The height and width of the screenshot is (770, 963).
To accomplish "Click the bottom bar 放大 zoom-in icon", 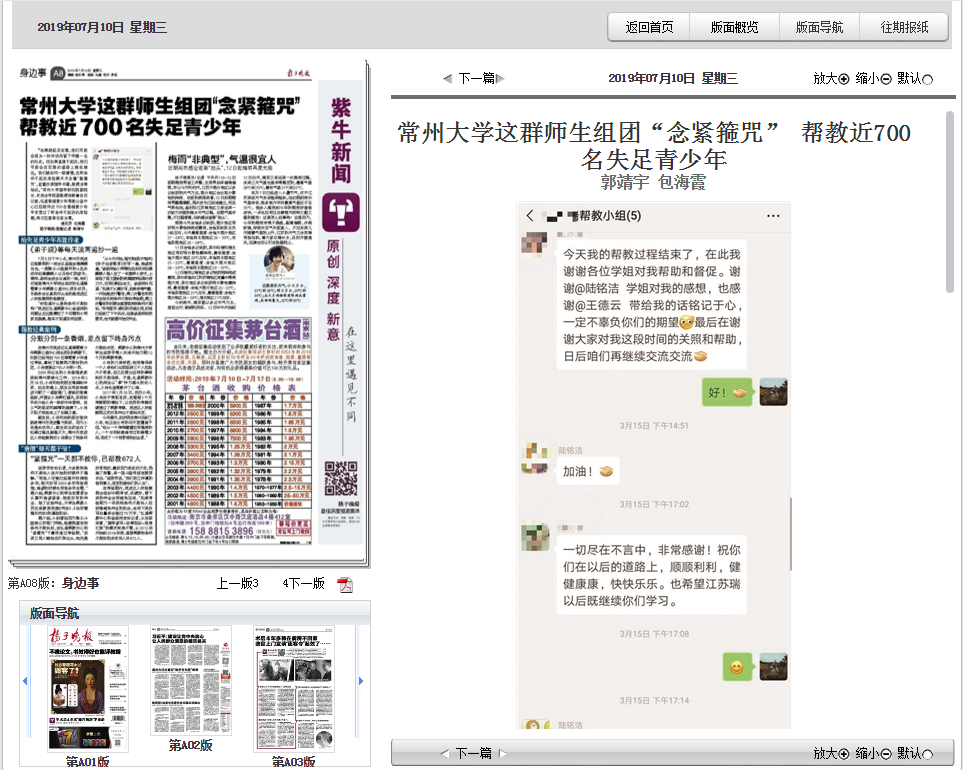I will (843, 754).
